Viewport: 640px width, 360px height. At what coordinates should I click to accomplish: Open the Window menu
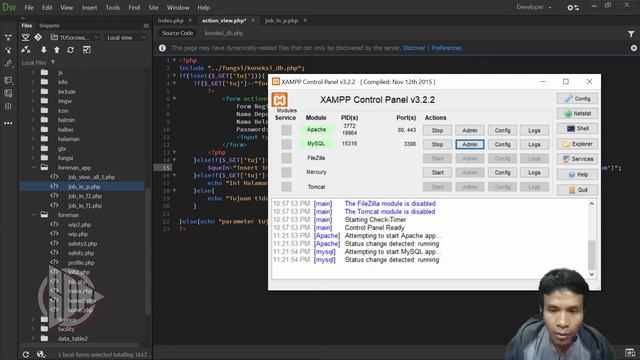(178, 7)
